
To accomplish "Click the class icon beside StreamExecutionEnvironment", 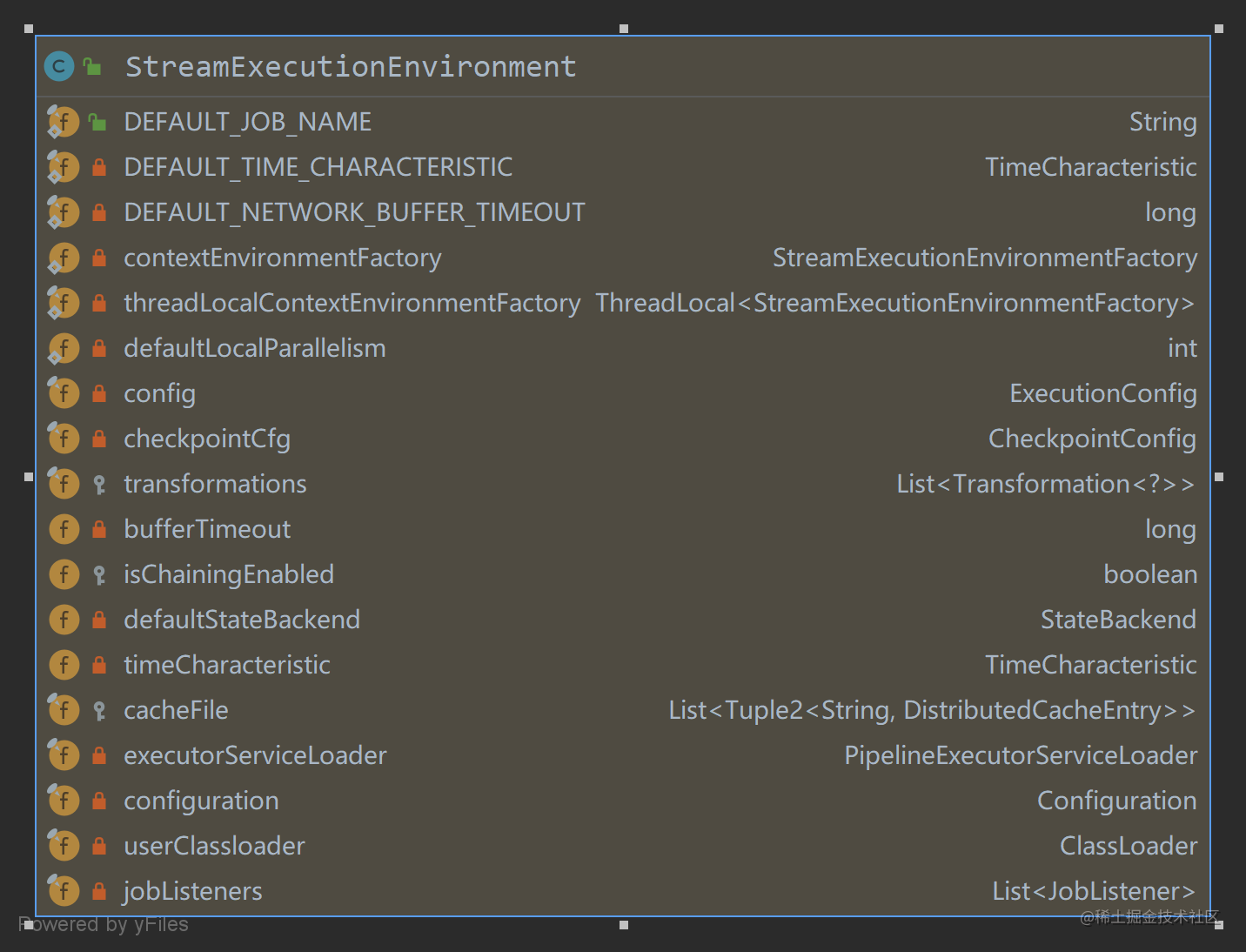I will tap(59, 66).
